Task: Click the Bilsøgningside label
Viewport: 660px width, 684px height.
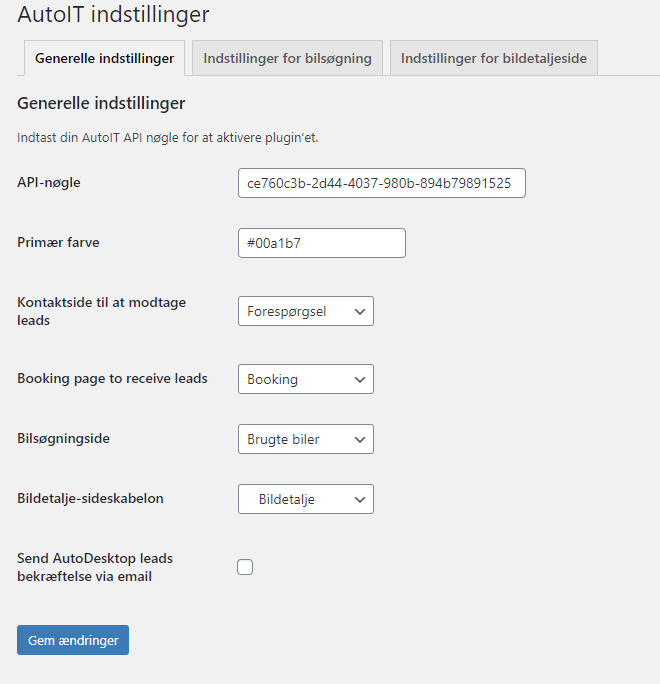Action: 64,438
